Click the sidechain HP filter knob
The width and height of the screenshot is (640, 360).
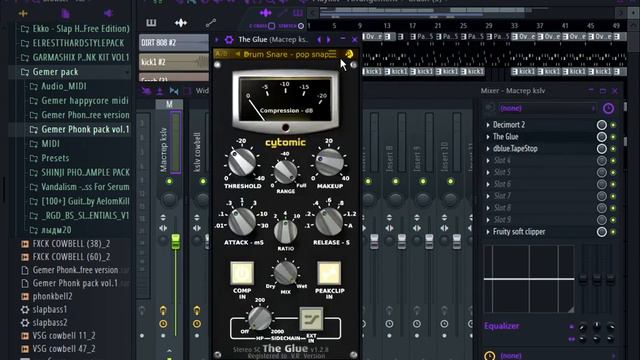pyautogui.click(x=260, y=318)
